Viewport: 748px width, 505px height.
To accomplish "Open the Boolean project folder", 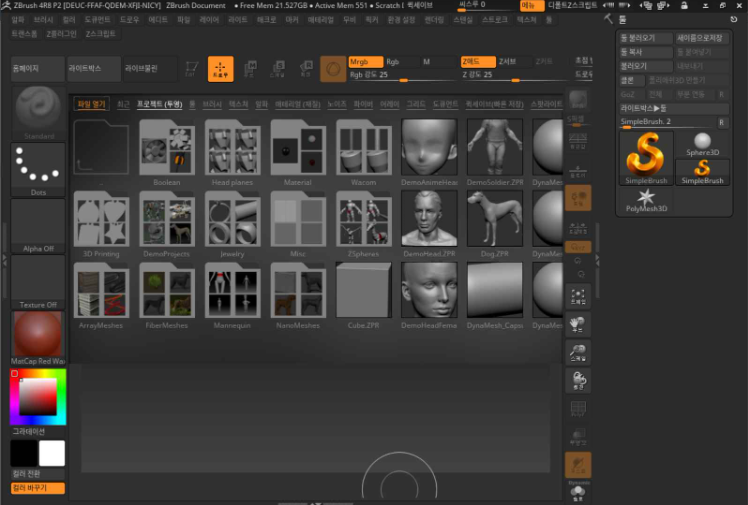I will [x=167, y=150].
